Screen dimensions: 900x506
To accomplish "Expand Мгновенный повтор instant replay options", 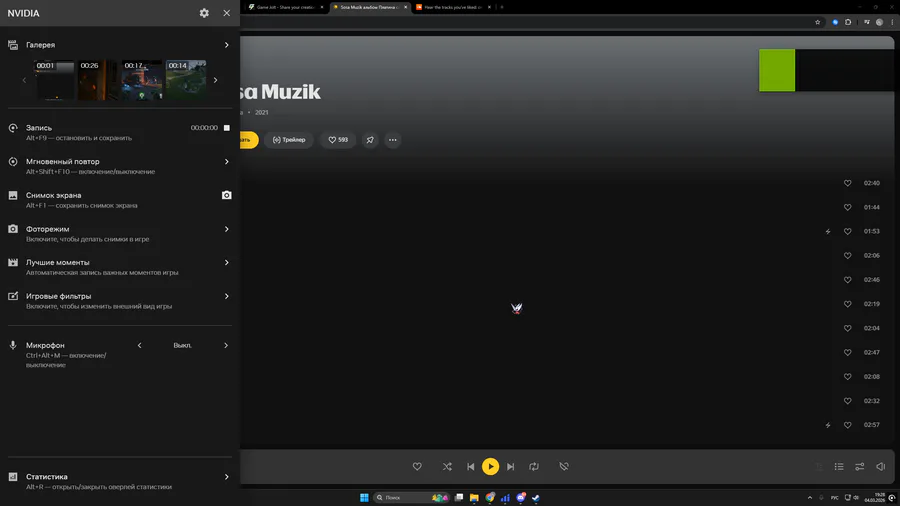I will tap(226, 162).
